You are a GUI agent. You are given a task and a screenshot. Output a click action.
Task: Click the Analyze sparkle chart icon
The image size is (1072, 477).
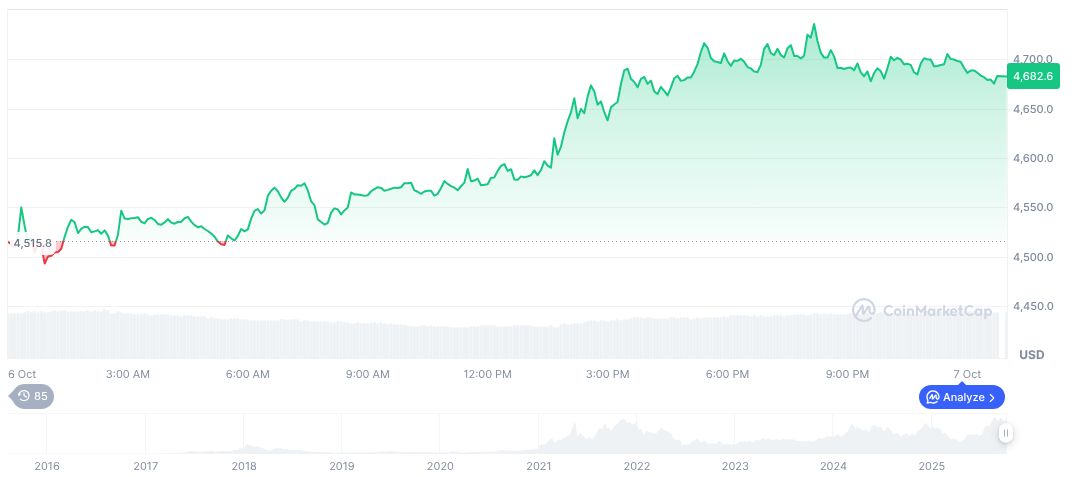coord(932,397)
